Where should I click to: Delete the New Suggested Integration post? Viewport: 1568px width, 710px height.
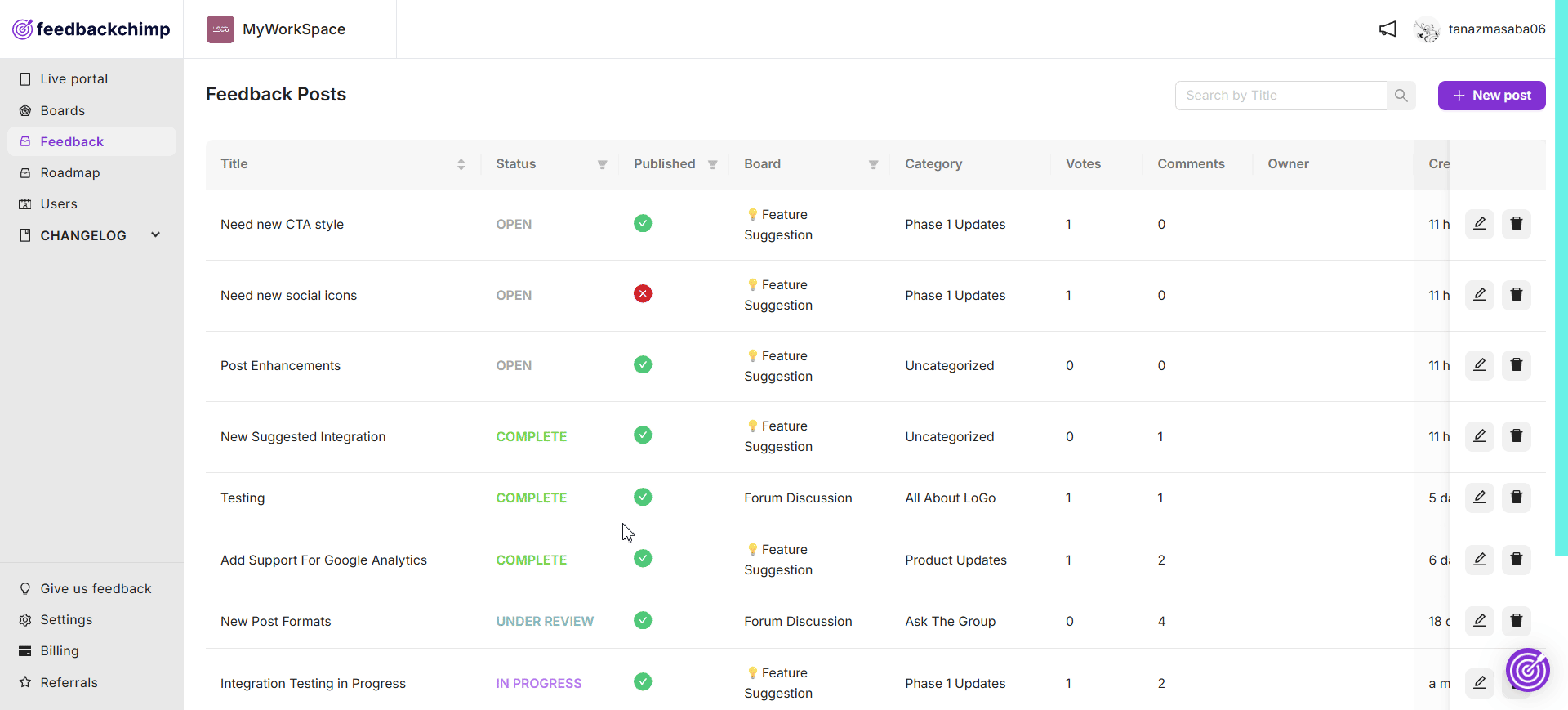point(1517,436)
